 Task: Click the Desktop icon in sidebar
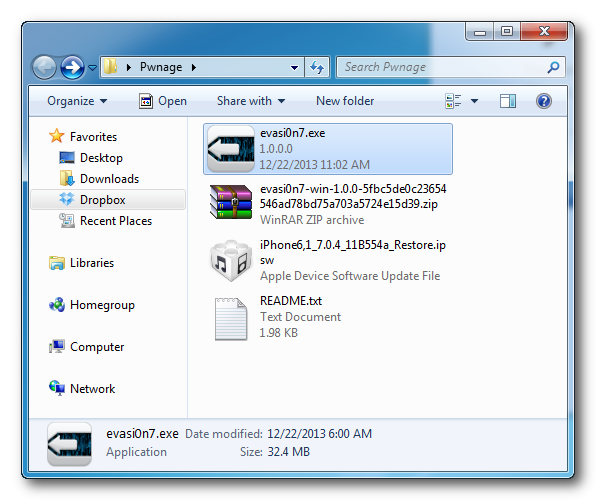(x=67, y=157)
